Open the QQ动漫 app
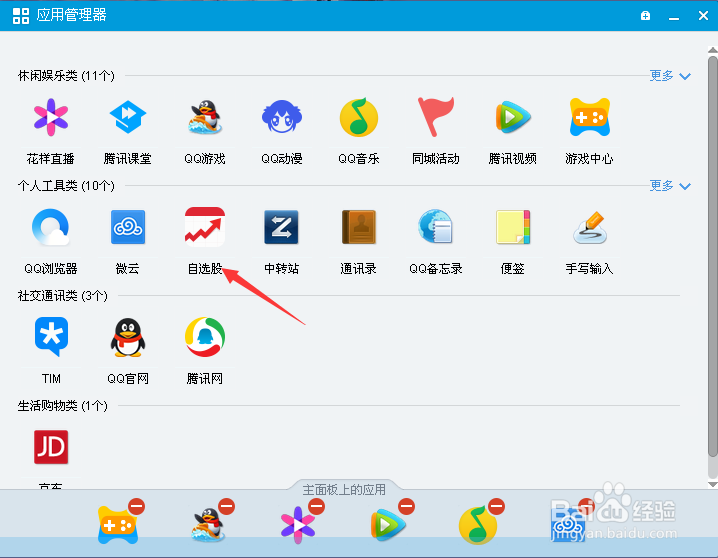 coord(282,117)
